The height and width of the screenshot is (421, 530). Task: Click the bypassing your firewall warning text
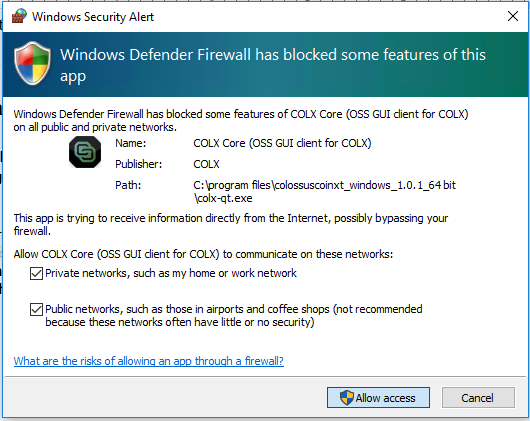pyautogui.click(x=231, y=225)
